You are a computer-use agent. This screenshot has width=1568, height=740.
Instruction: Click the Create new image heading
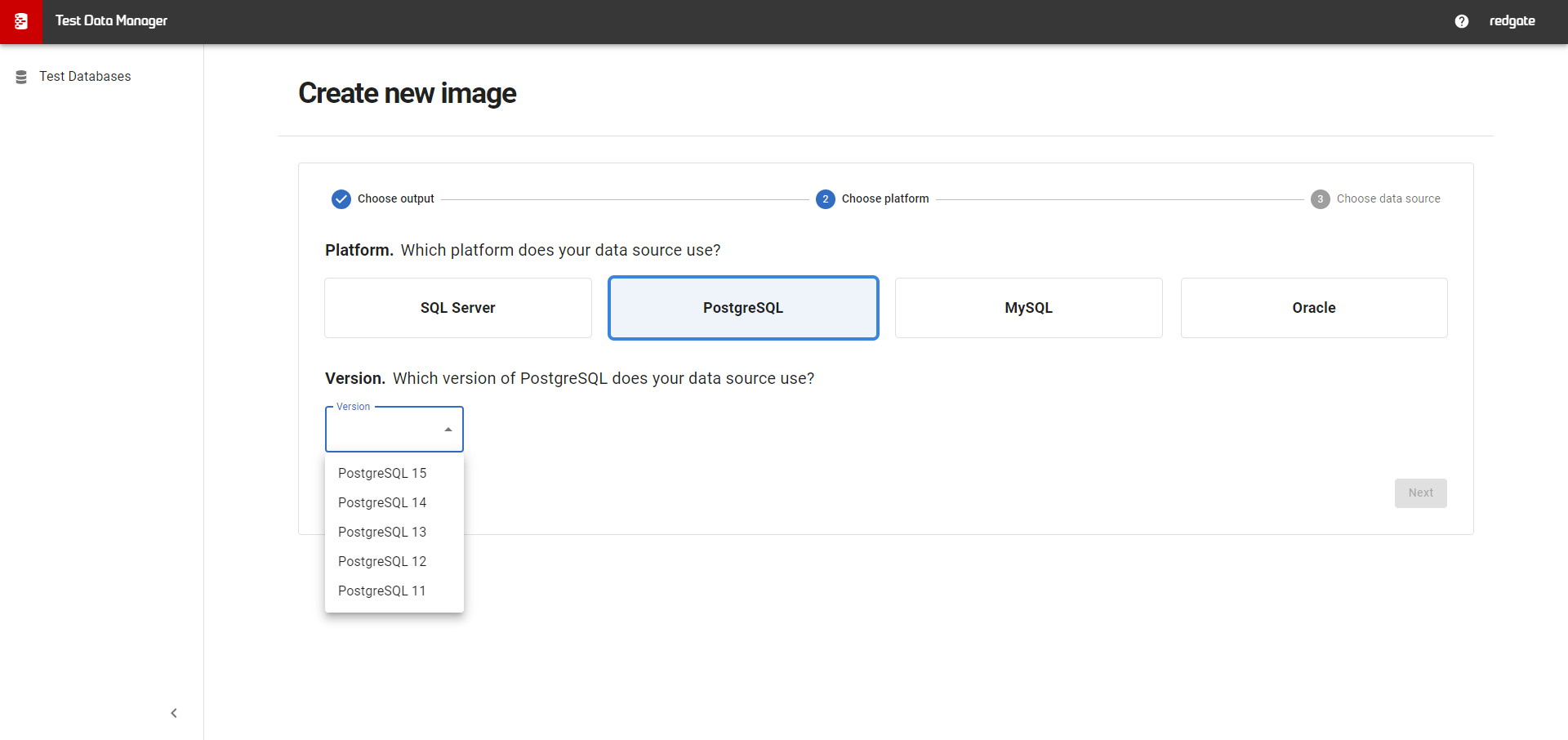pyautogui.click(x=407, y=93)
